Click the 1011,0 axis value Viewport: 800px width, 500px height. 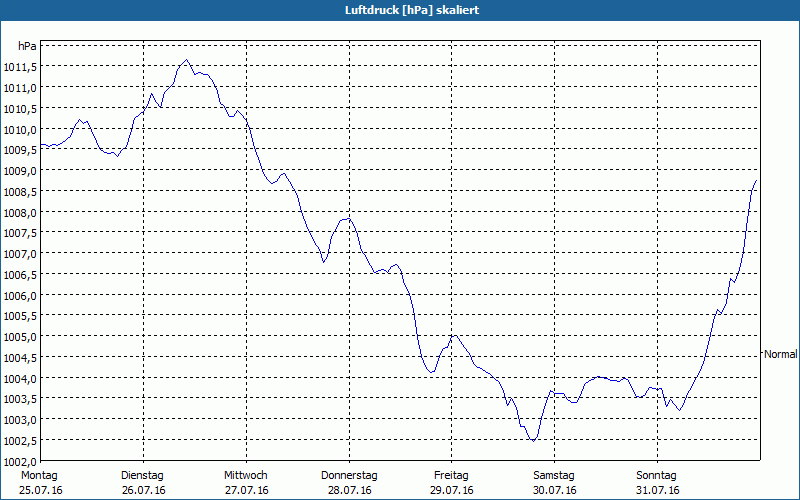(x=20, y=88)
